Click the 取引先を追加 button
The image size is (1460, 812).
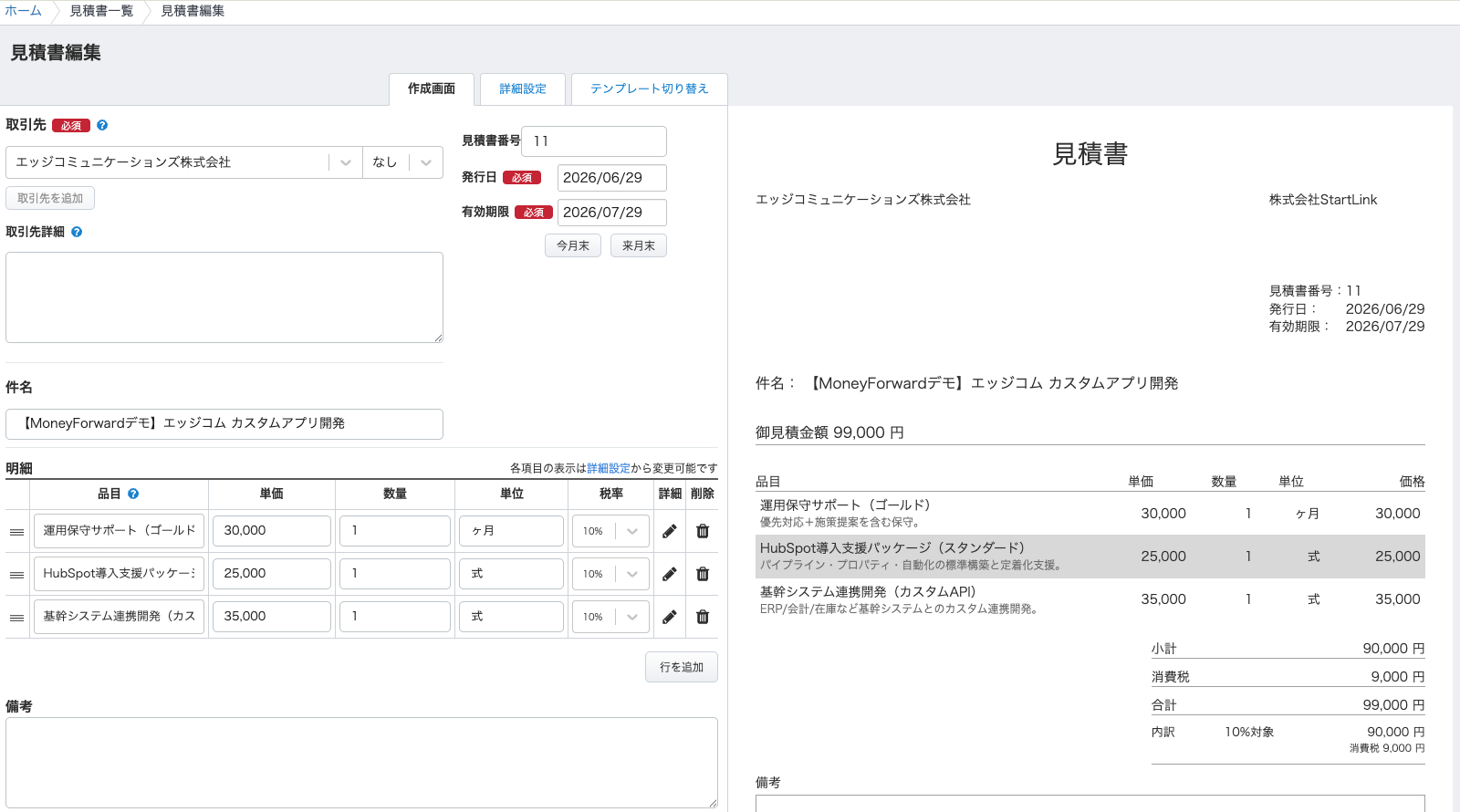50,198
